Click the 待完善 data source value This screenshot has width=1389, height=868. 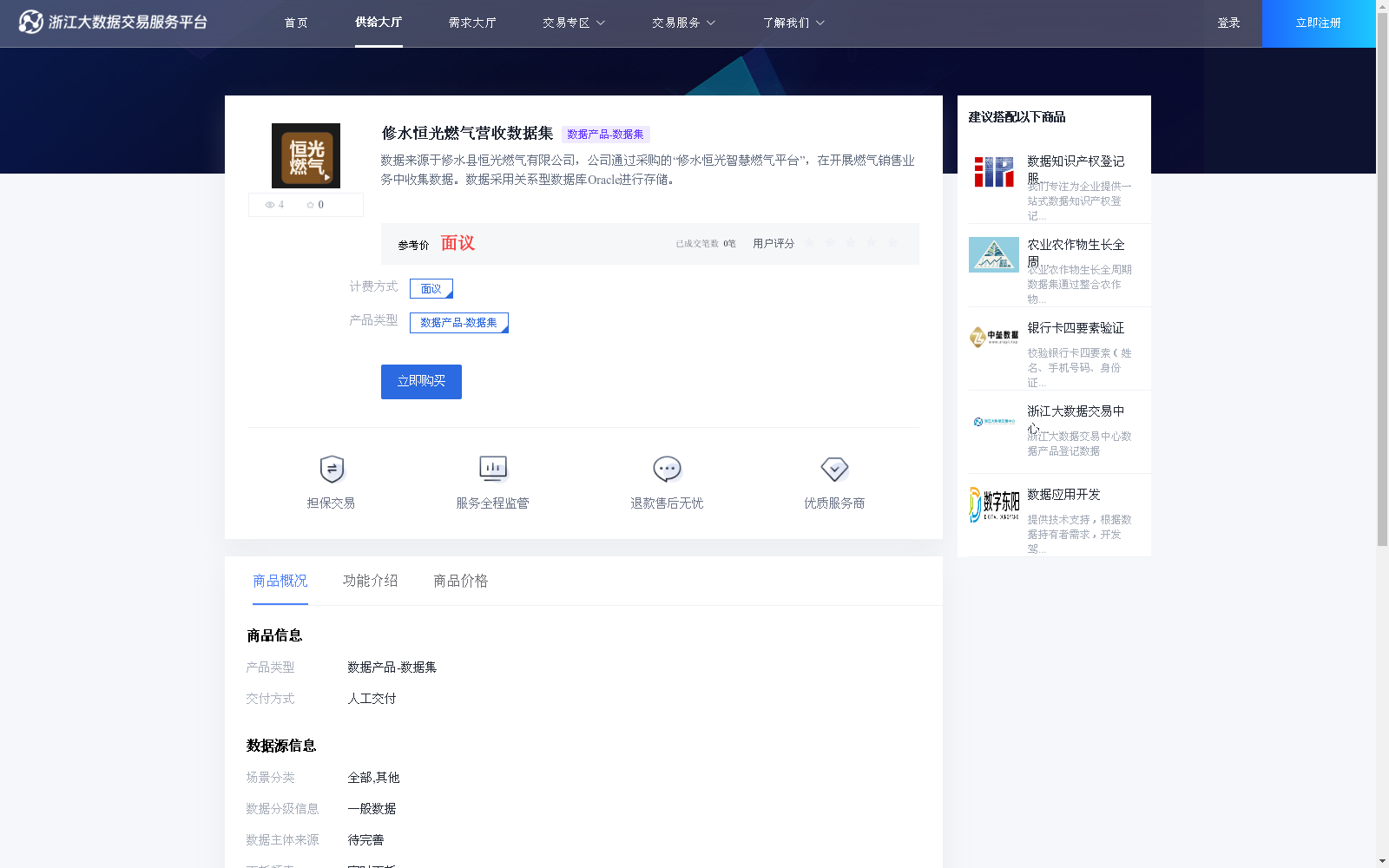tap(365, 840)
